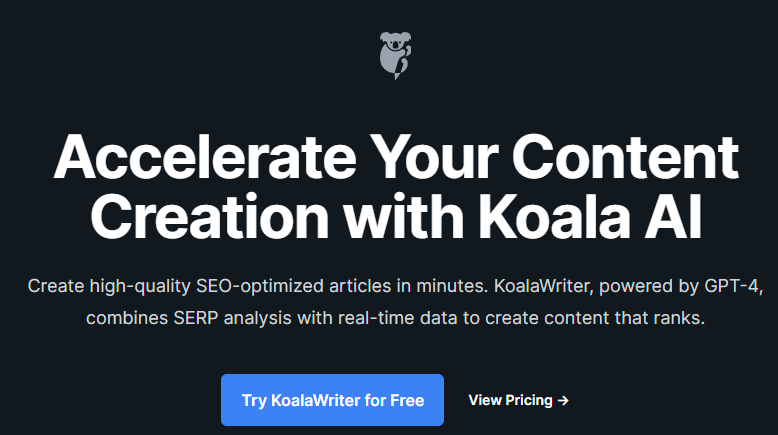Click "real-time data" in the description

(397, 318)
